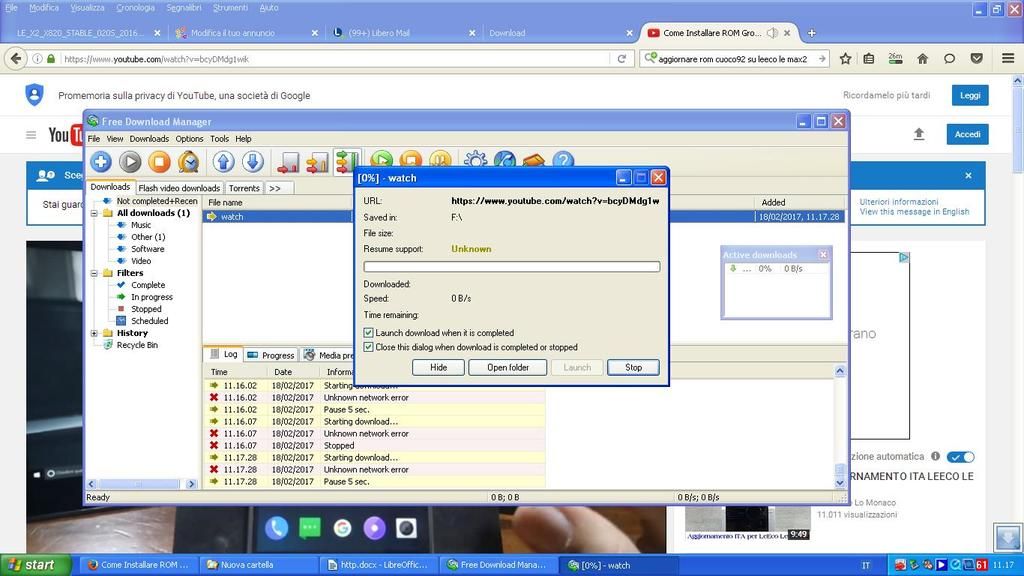Click the log pane scroll down arrow

tap(840, 482)
